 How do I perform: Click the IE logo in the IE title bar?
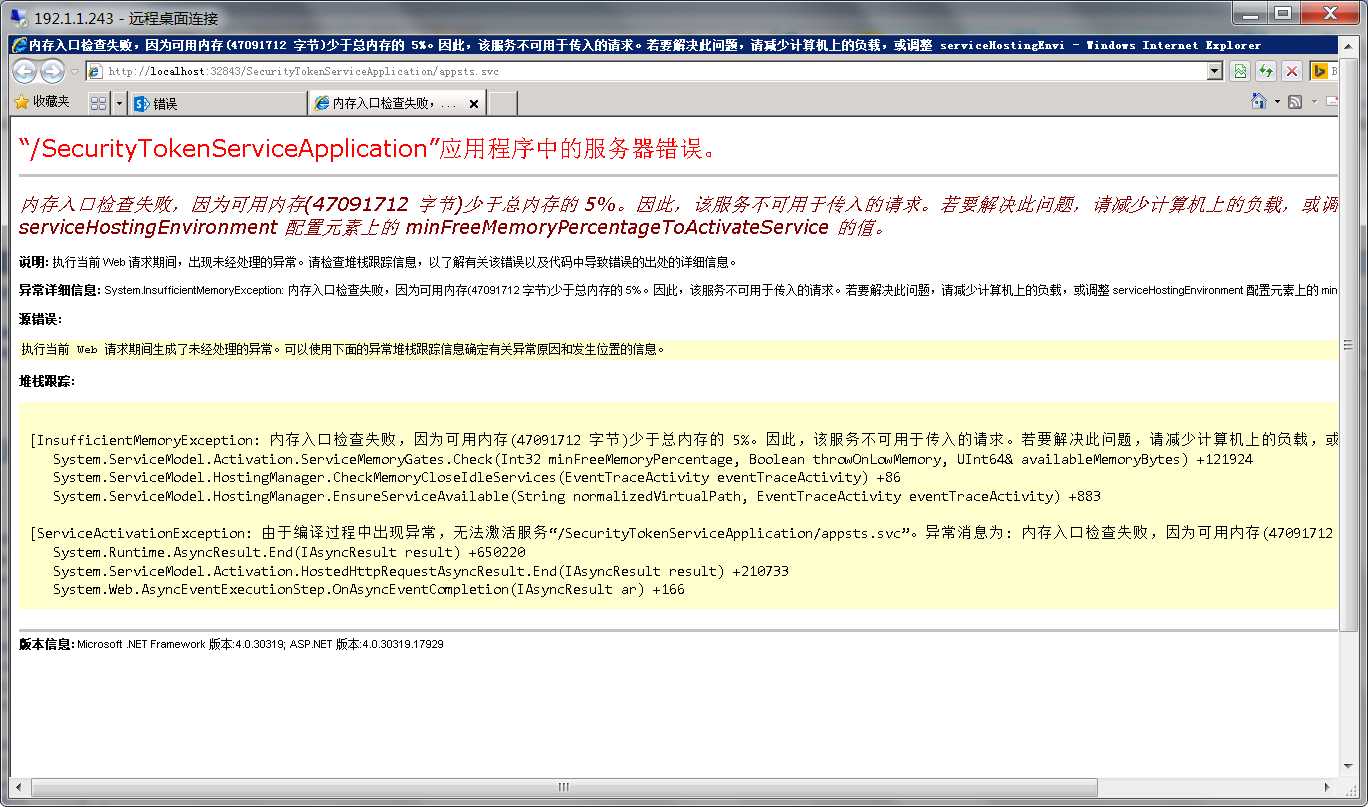tap(19, 45)
